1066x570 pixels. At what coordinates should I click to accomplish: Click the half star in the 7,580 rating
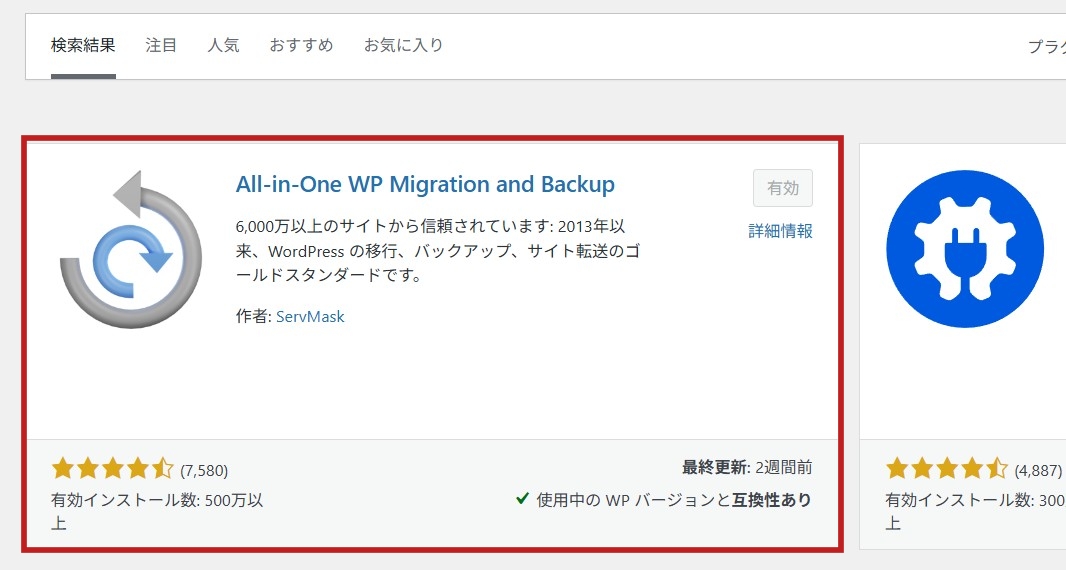(x=163, y=468)
